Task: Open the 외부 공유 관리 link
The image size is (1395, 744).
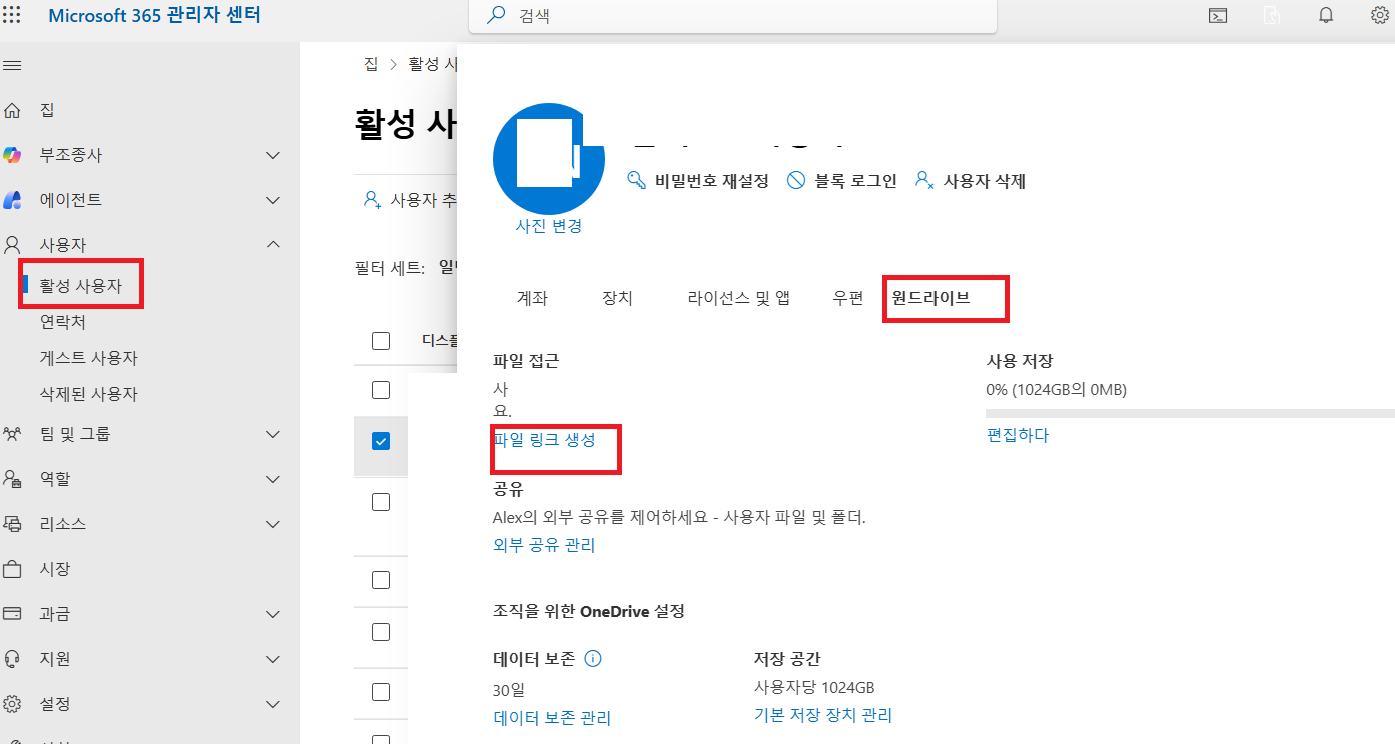Action: [544, 545]
